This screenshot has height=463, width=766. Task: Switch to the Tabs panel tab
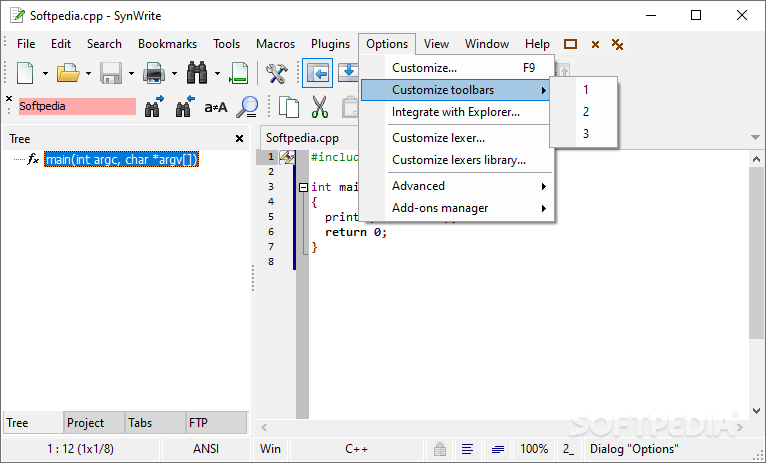pos(155,422)
